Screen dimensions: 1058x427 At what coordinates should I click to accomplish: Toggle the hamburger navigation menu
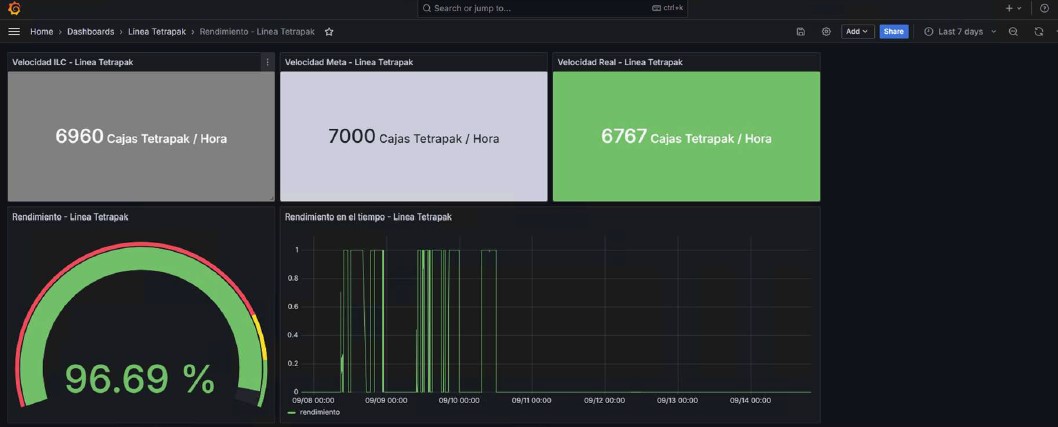(14, 32)
